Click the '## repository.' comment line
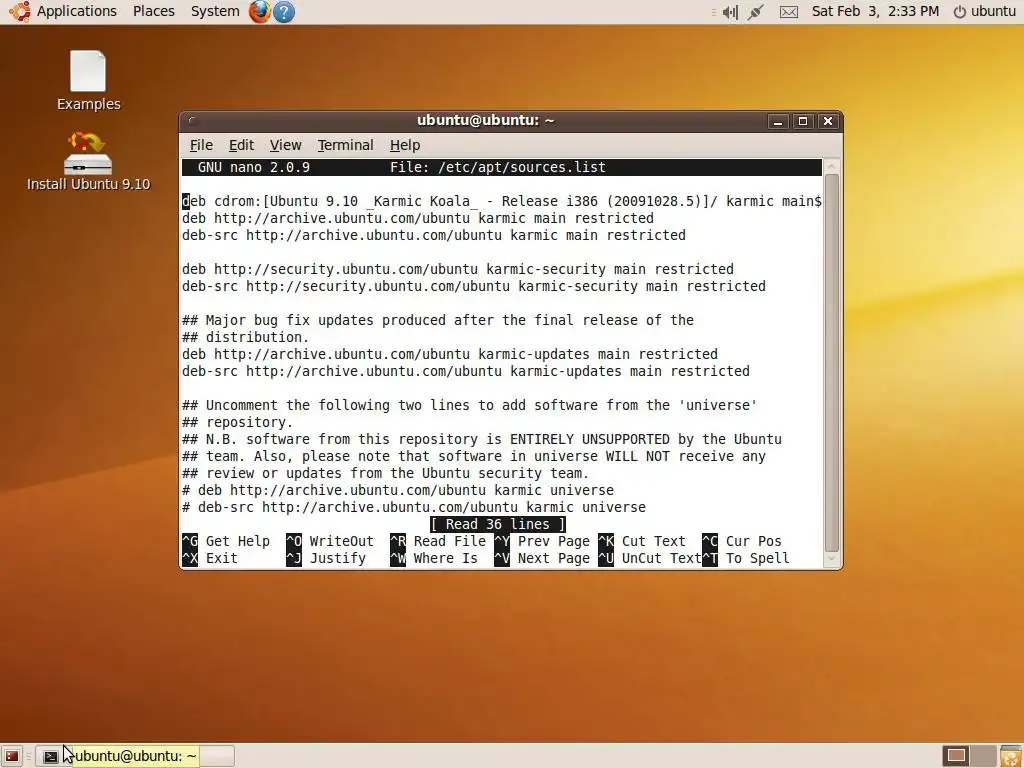Image resolution: width=1024 pixels, height=768 pixels. 238,422
